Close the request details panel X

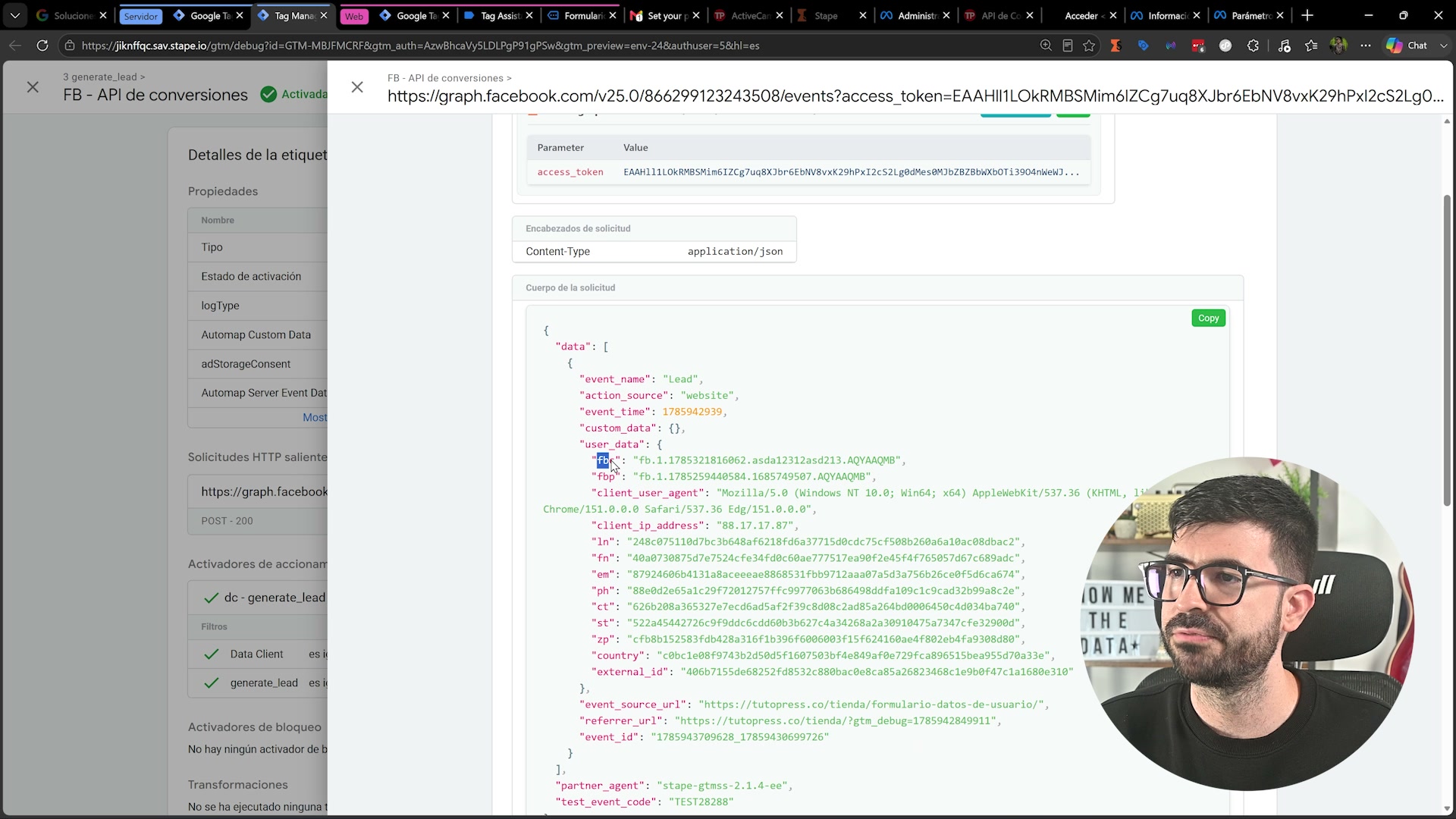coord(357,87)
